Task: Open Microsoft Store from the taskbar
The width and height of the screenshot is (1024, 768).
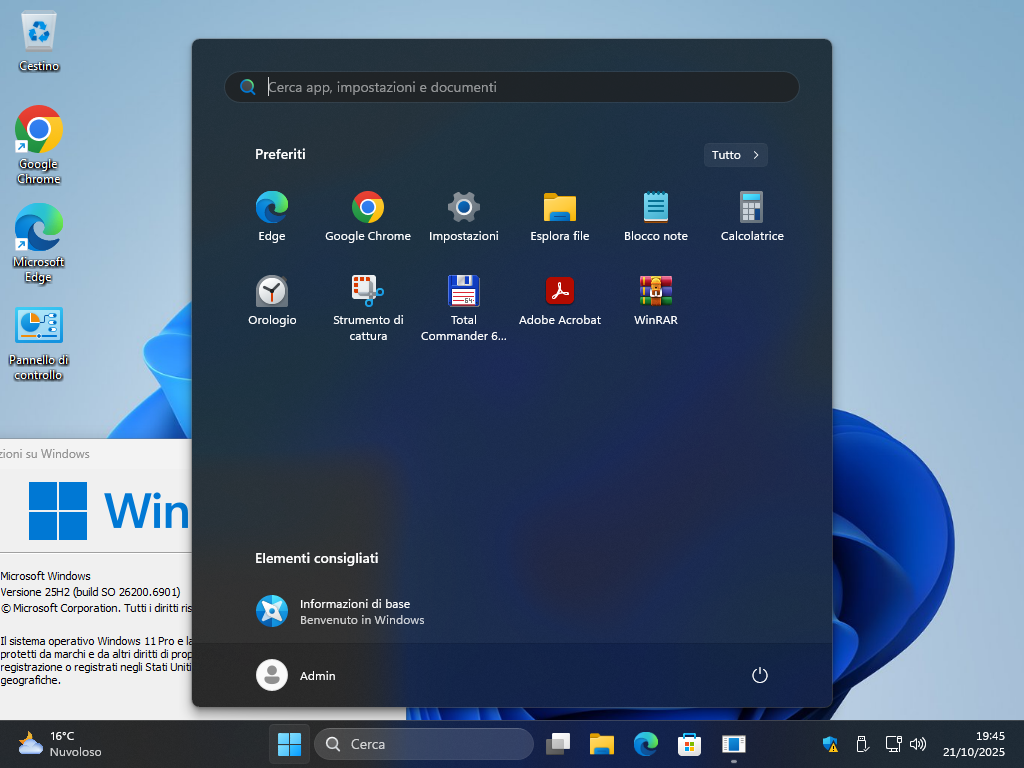Action: click(x=689, y=744)
